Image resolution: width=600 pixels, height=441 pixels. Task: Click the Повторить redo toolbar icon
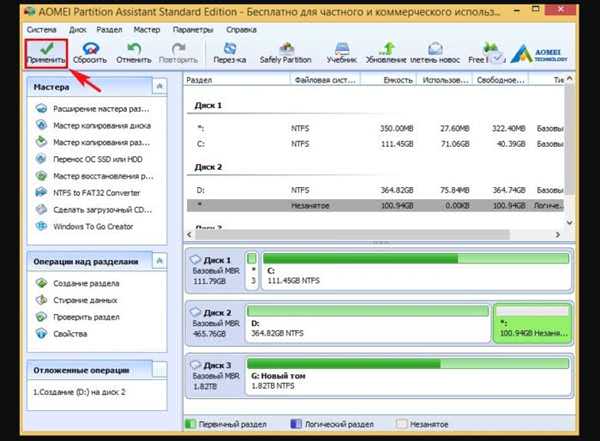tap(178, 53)
